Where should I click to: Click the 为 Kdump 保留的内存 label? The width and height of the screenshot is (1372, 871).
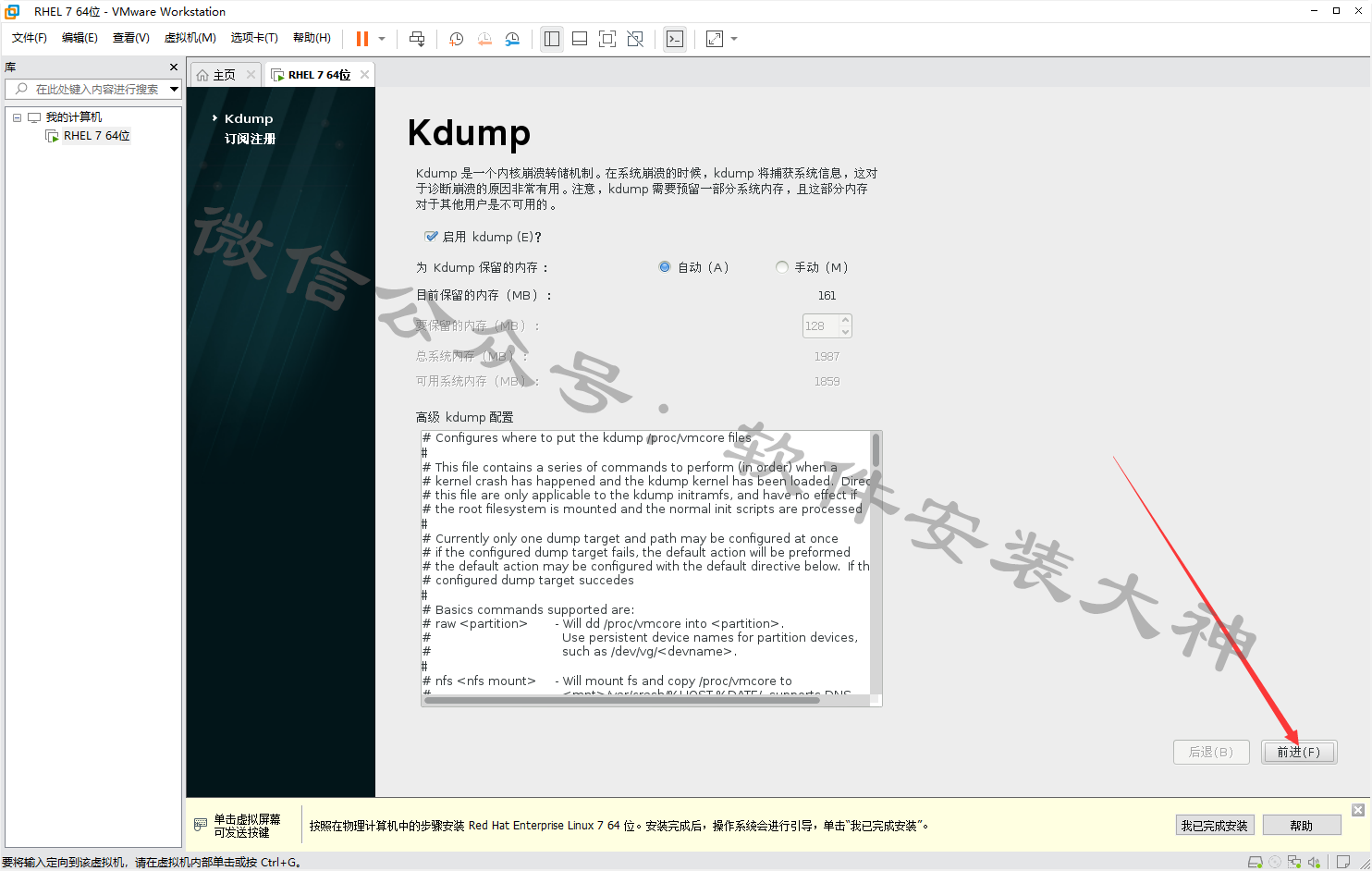[482, 267]
